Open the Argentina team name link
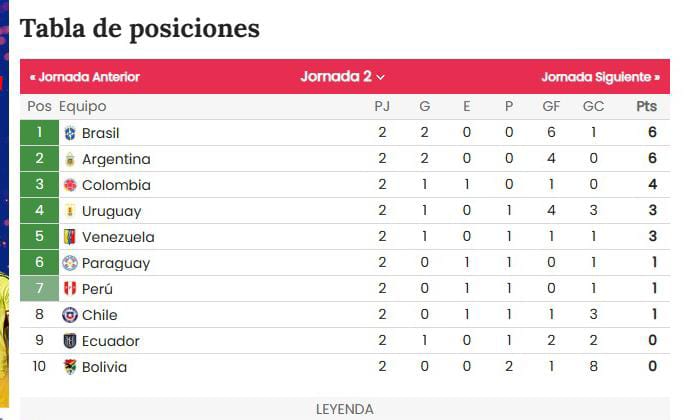Screen dimensions: 697x420 pyautogui.click(x=116, y=159)
